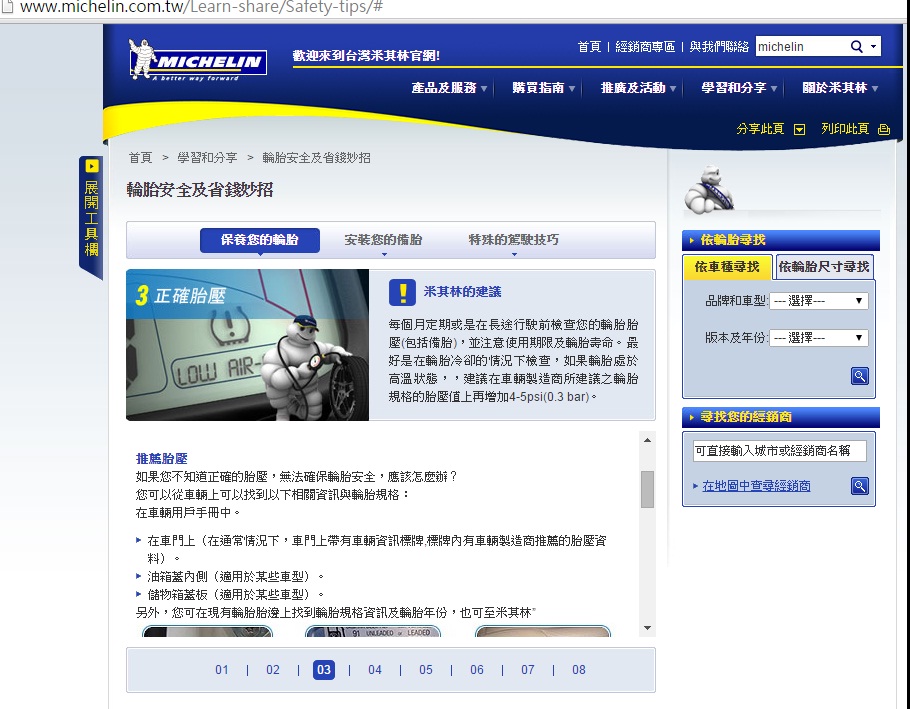Click the 列印此頁 text link
The height and width of the screenshot is (709, 910).
click(844, 129)
